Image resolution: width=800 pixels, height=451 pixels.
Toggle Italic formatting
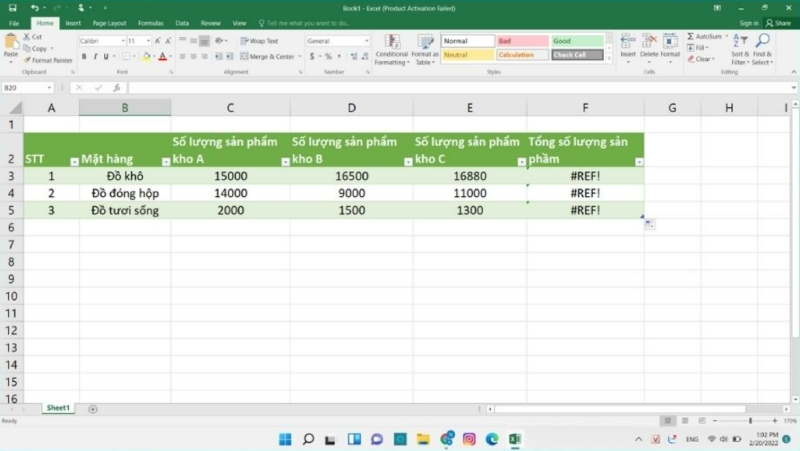click(x=96, y=57)
